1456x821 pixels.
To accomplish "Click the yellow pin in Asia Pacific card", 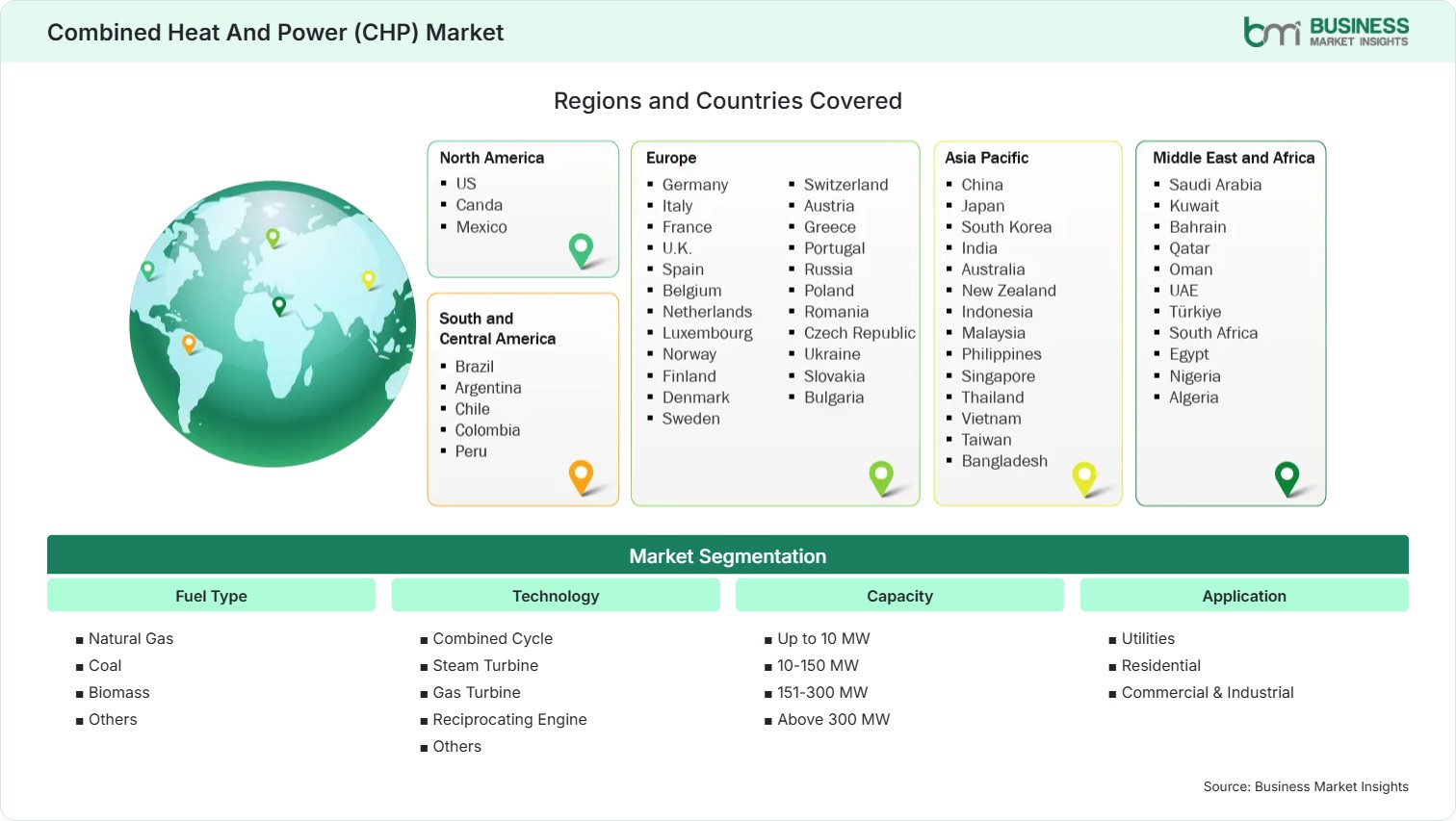I will (x=1084, y=478).
